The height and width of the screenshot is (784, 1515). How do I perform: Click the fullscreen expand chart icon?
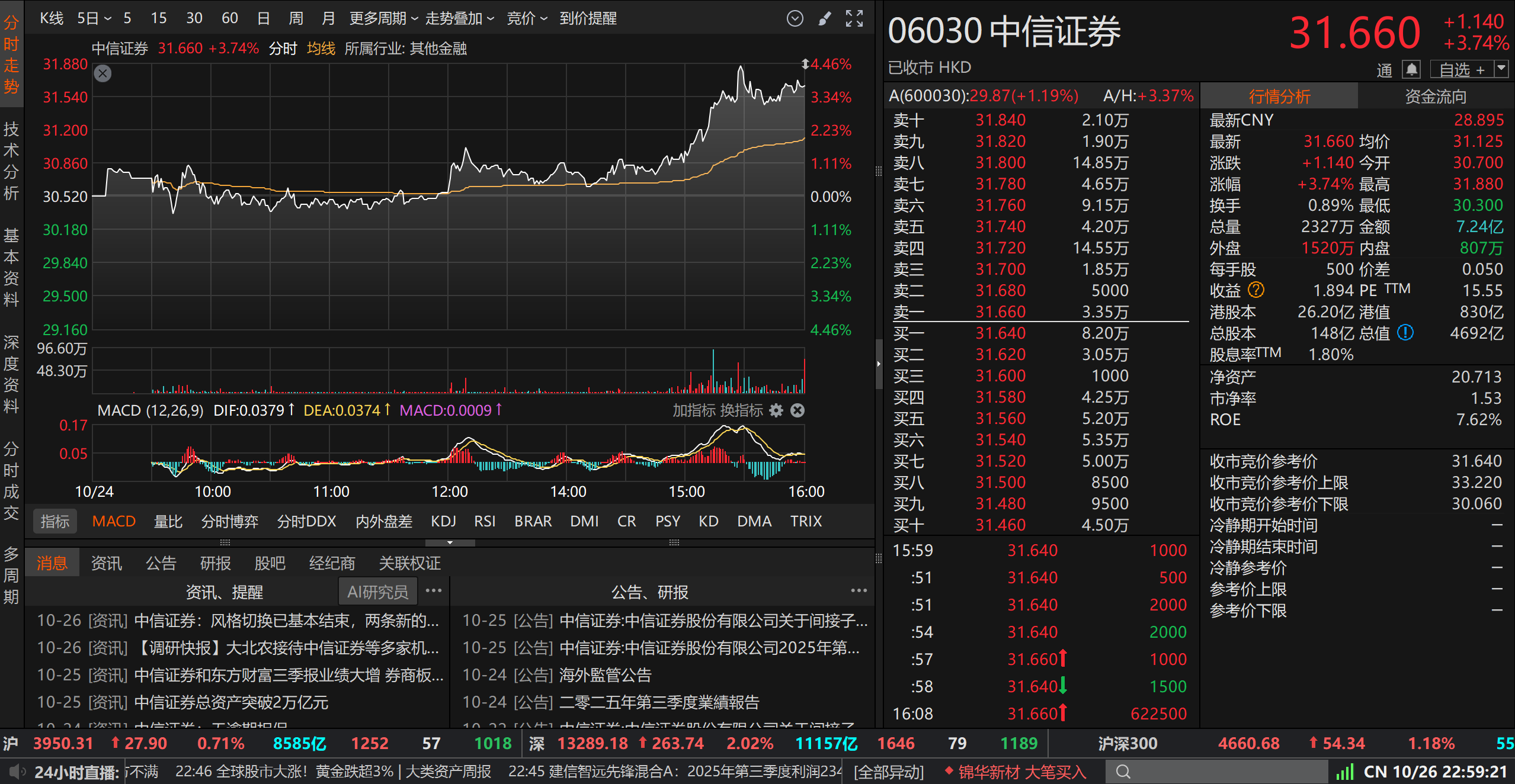854,18
